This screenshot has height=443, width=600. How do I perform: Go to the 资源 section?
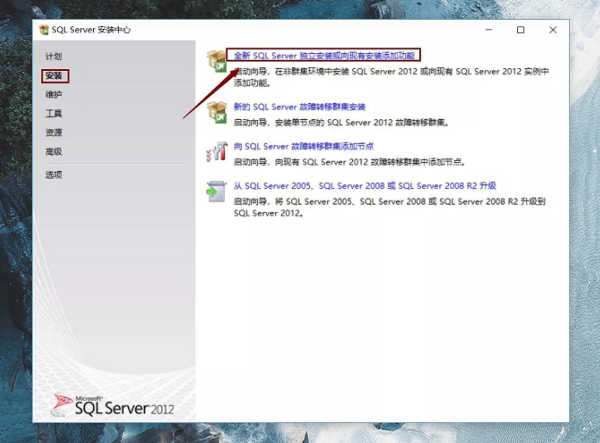pos(54,133)
